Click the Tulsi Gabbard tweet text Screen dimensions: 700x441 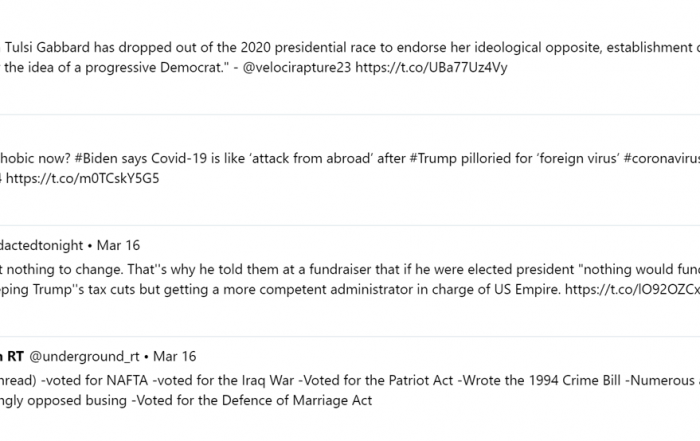[350, 58]
